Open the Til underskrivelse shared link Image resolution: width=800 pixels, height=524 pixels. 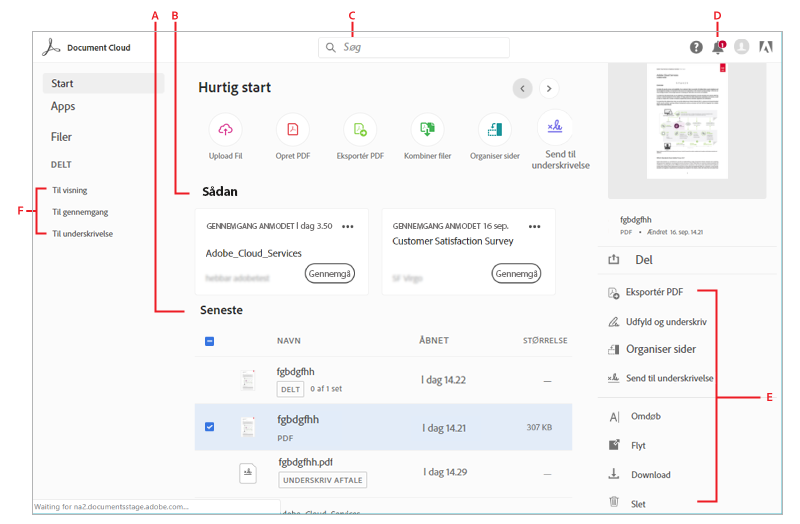(x=82, y=234)
